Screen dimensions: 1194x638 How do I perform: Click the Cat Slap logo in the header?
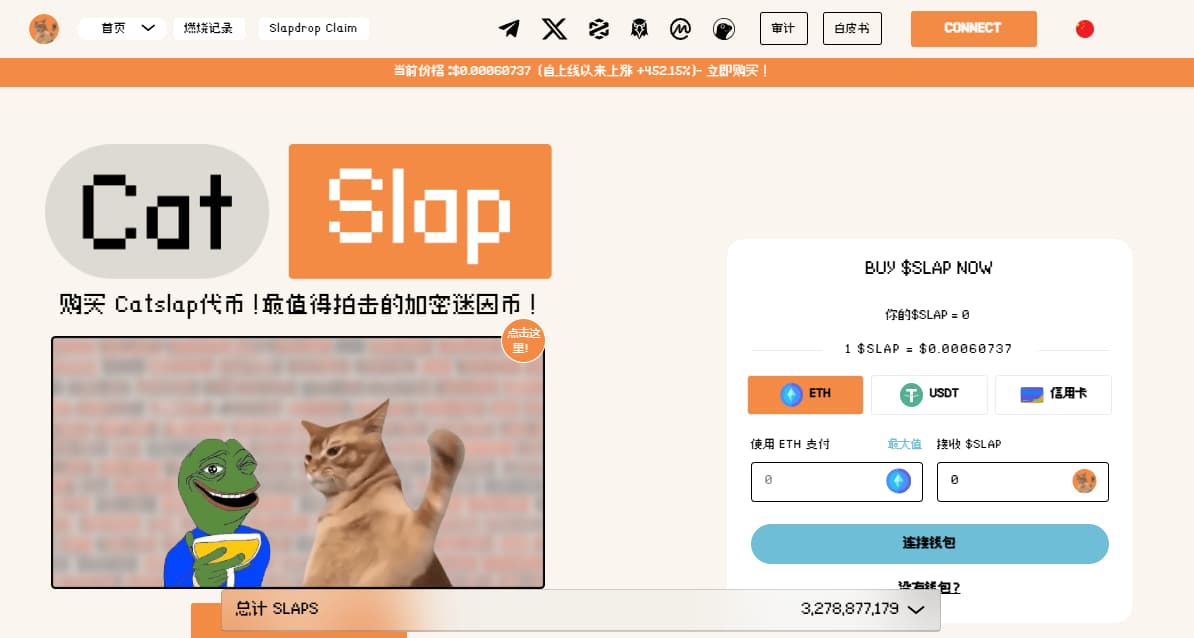point(44,29)
